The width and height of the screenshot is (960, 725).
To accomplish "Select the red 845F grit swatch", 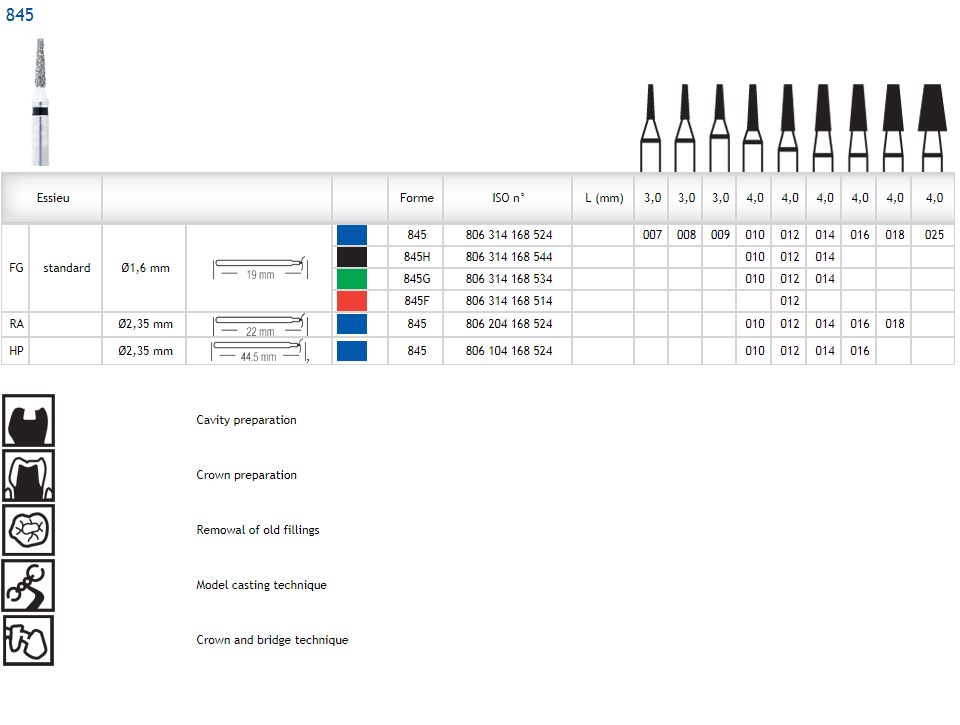I will click(x=352, y=301).
